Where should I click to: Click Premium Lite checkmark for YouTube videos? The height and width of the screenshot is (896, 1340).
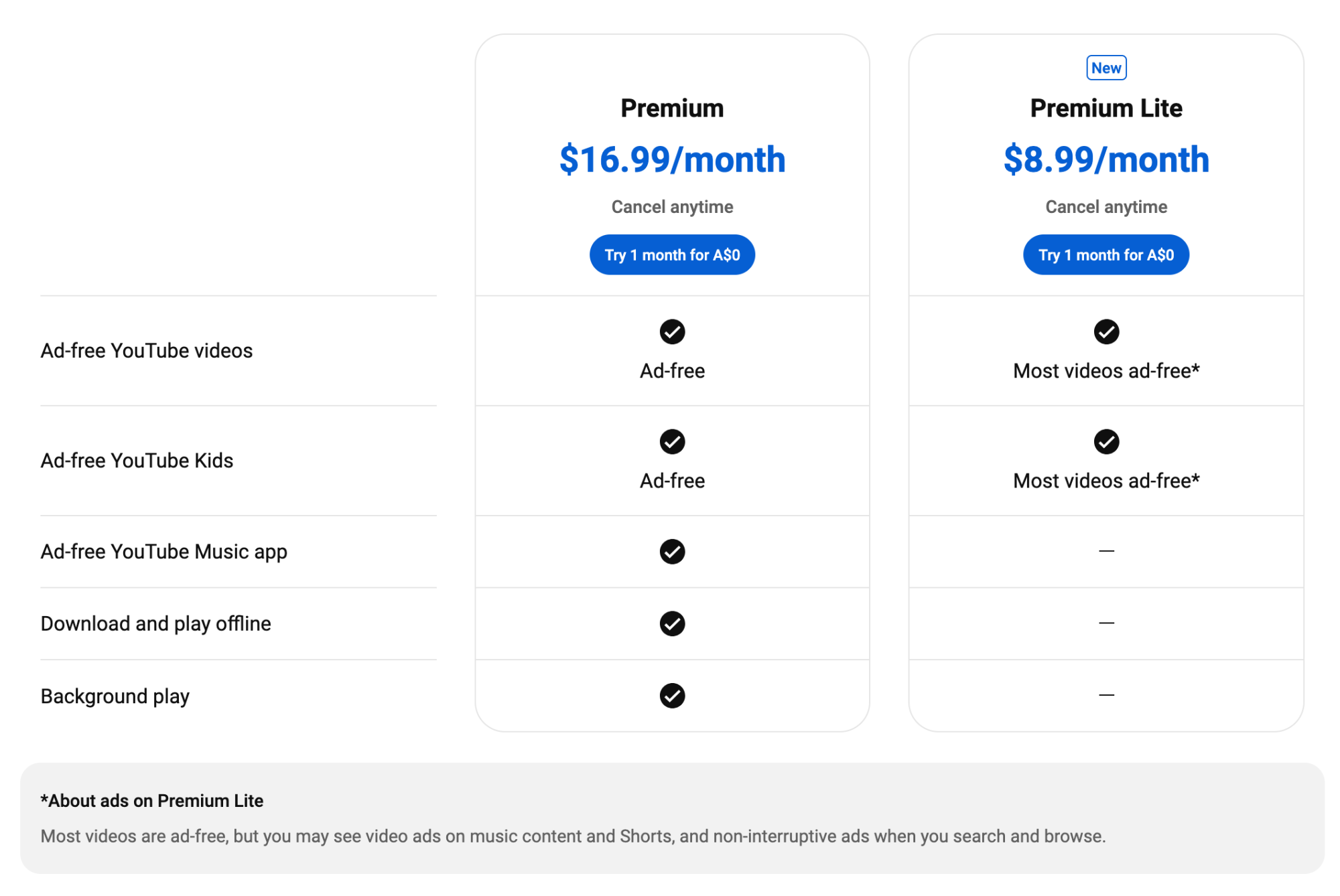click(1106, 331)
